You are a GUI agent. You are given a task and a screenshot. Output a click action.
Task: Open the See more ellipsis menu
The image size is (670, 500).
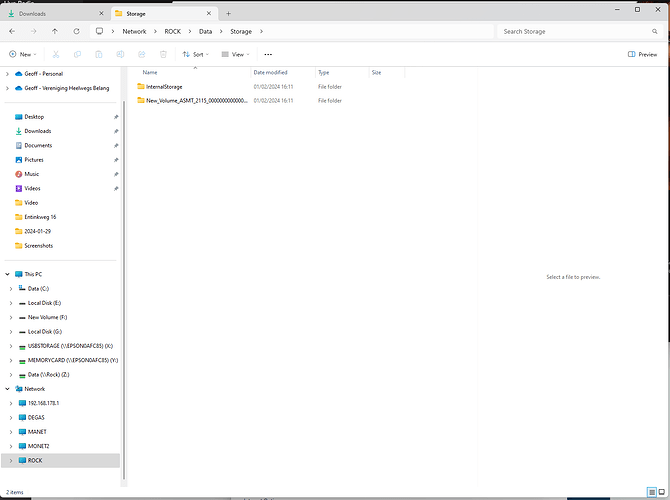click(x=268, y=54)
